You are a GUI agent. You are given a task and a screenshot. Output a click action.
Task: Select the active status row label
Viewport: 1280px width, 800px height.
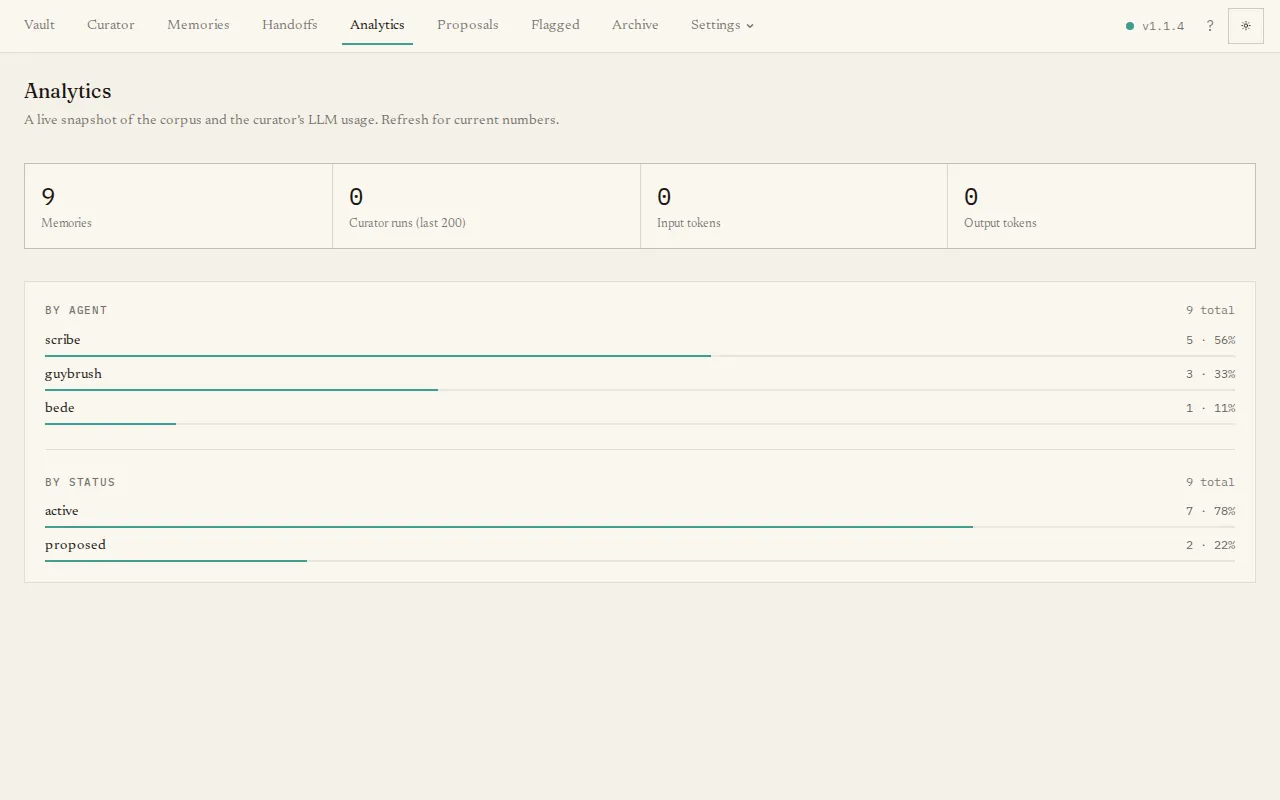[x=61, y=511]
